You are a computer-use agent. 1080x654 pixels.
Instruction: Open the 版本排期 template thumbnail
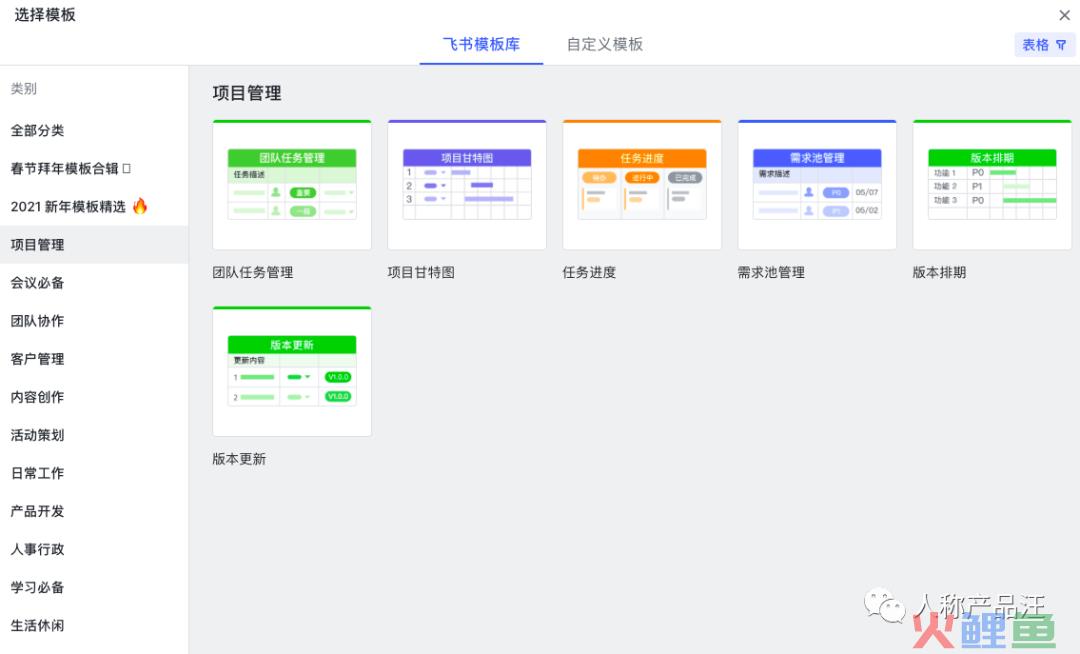point(992,185)
